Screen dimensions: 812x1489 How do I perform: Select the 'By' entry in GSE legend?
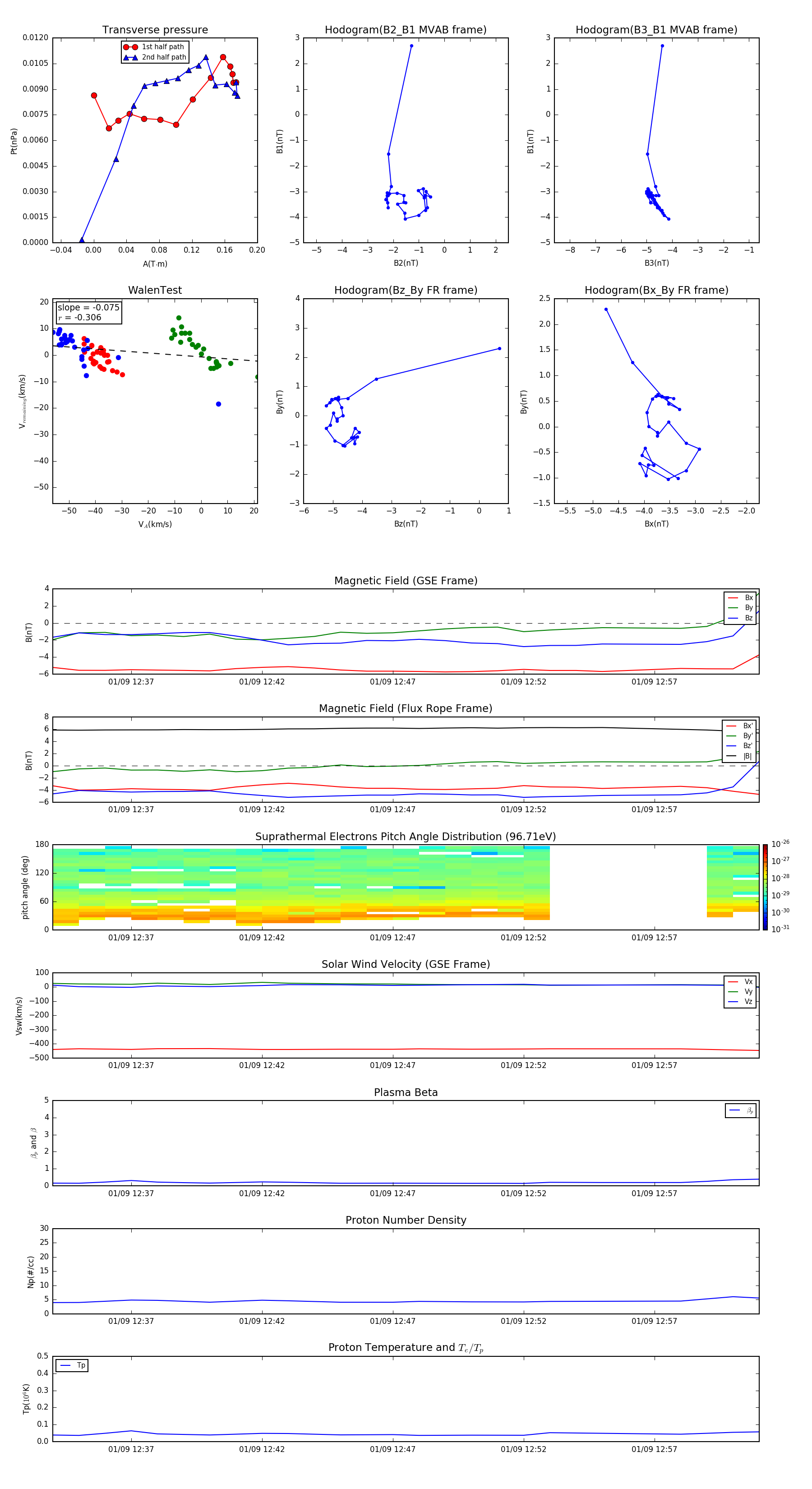740,607
